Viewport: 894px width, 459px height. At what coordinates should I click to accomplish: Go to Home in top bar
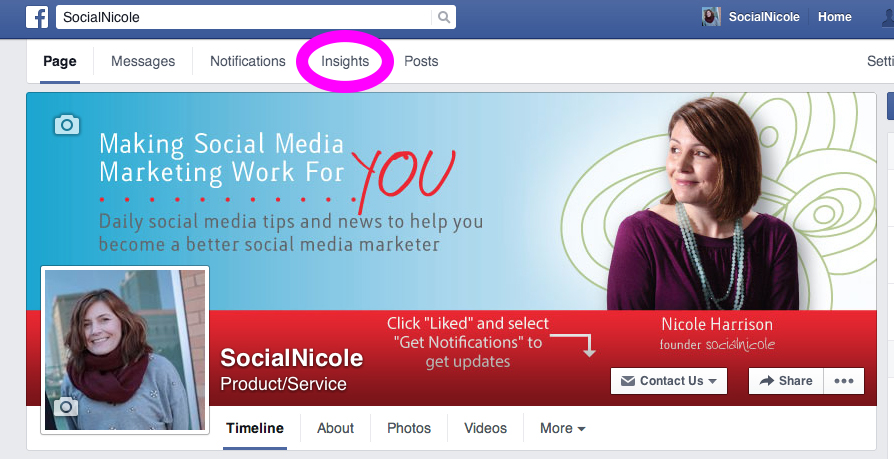coord(834,17)
